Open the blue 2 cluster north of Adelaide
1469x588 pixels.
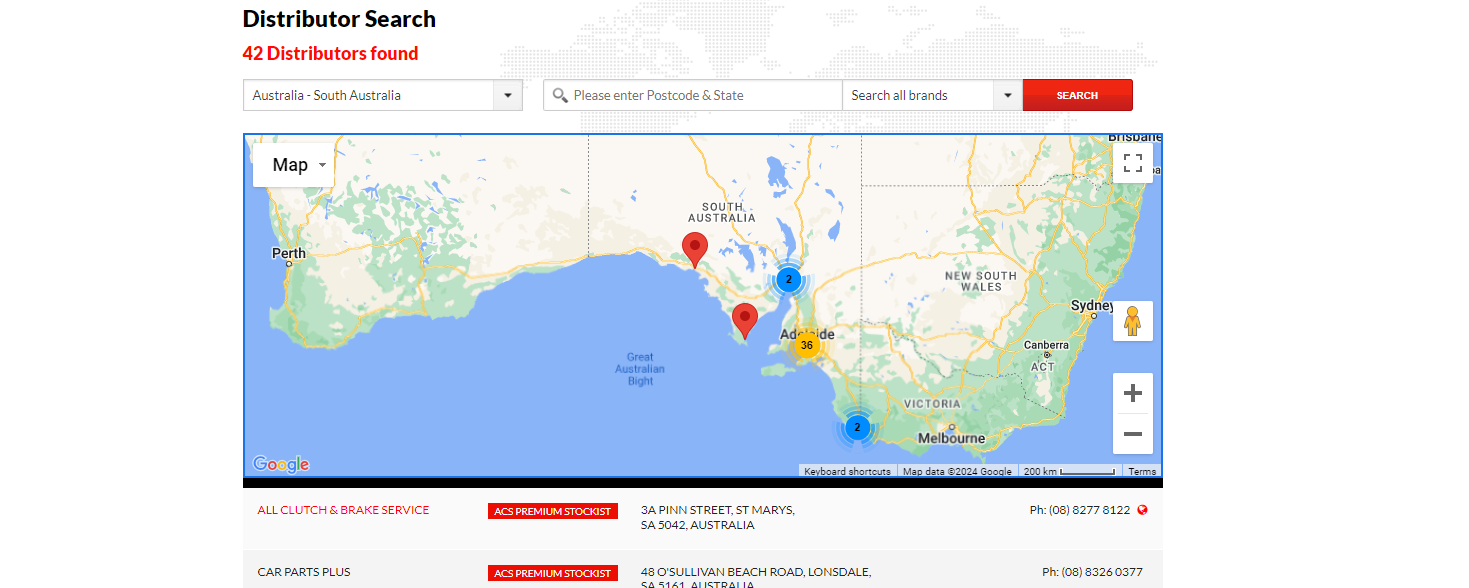(788, 279)
